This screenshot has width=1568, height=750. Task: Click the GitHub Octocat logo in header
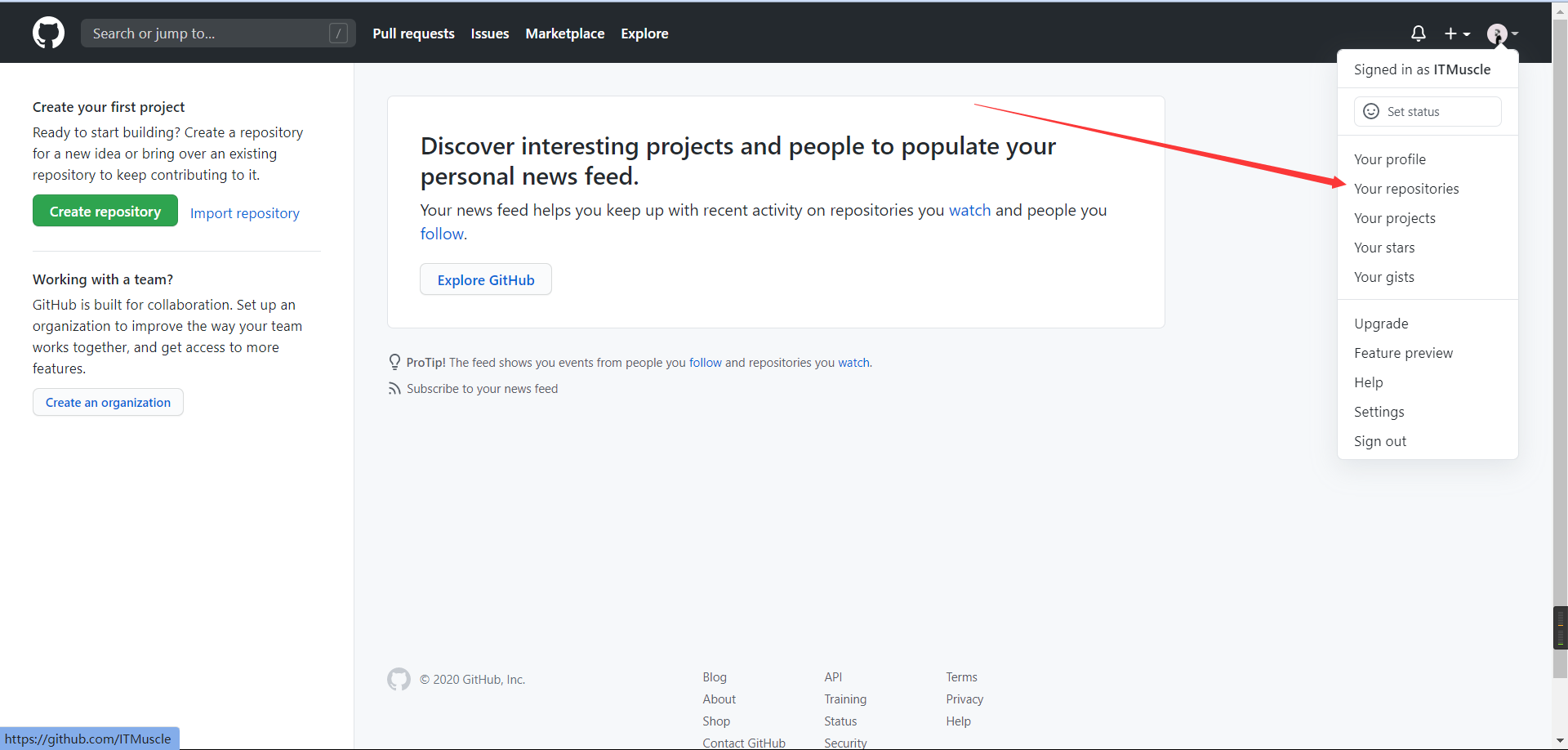[x=48, y=33]
